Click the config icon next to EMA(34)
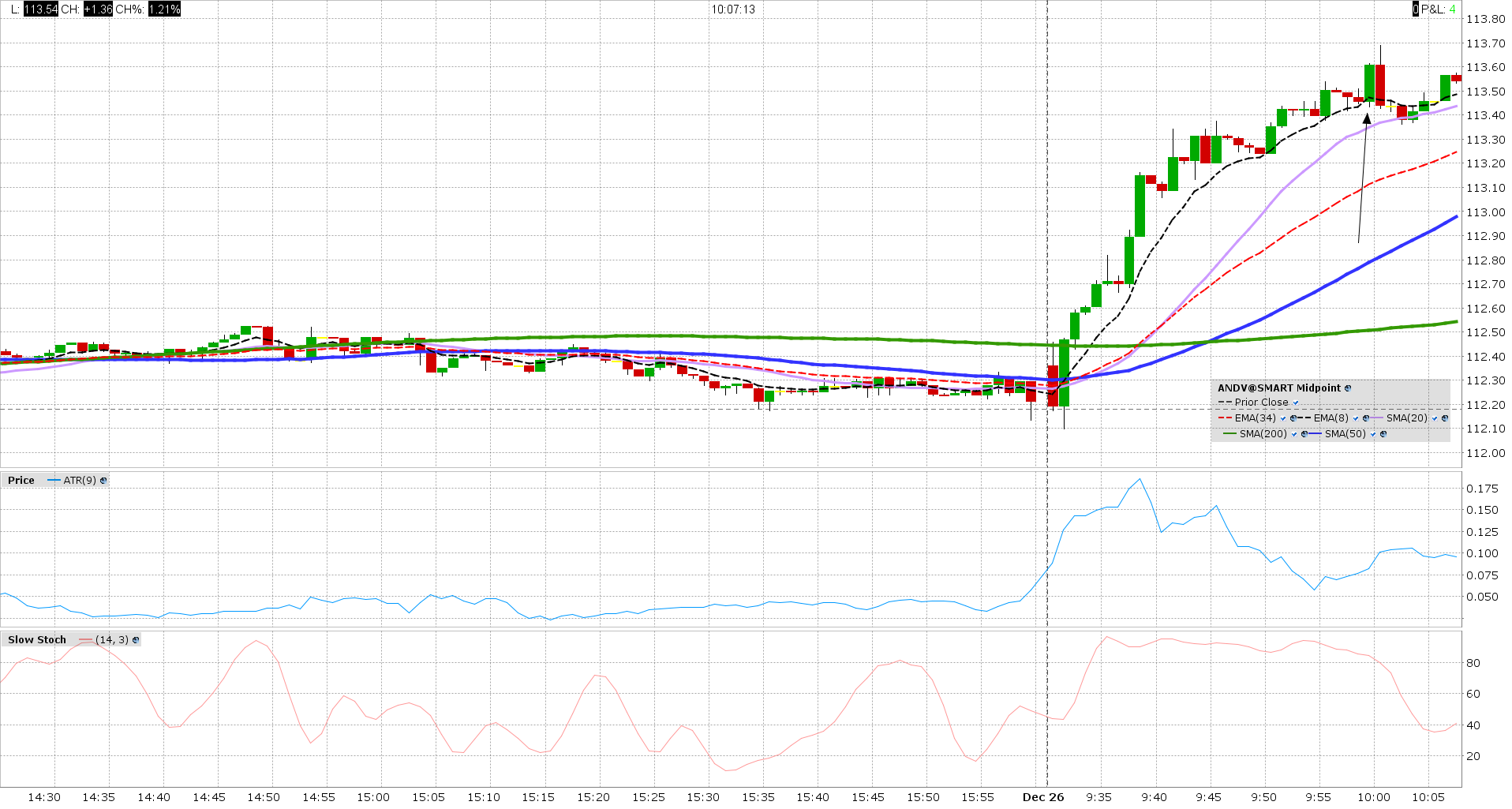 coord(1293,418)
